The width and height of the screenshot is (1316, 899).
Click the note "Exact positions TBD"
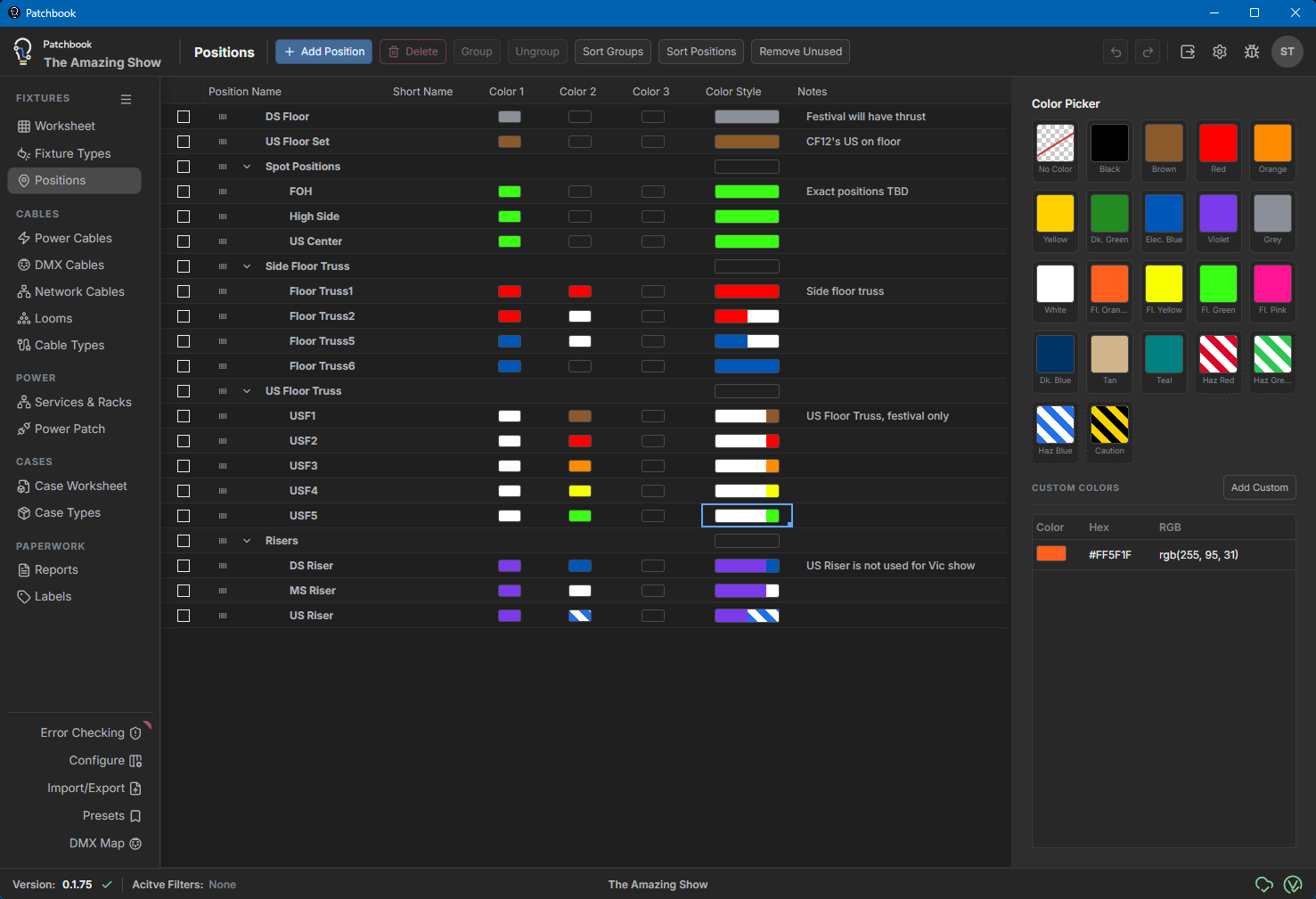[857, 192]
